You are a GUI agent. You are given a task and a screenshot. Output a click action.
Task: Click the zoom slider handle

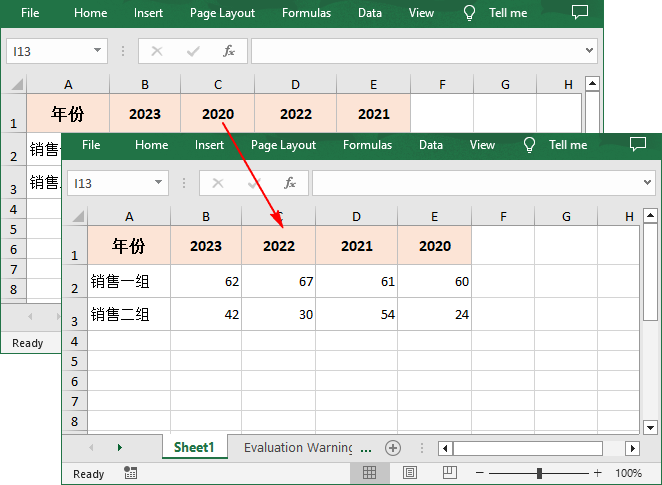point(539,473)
